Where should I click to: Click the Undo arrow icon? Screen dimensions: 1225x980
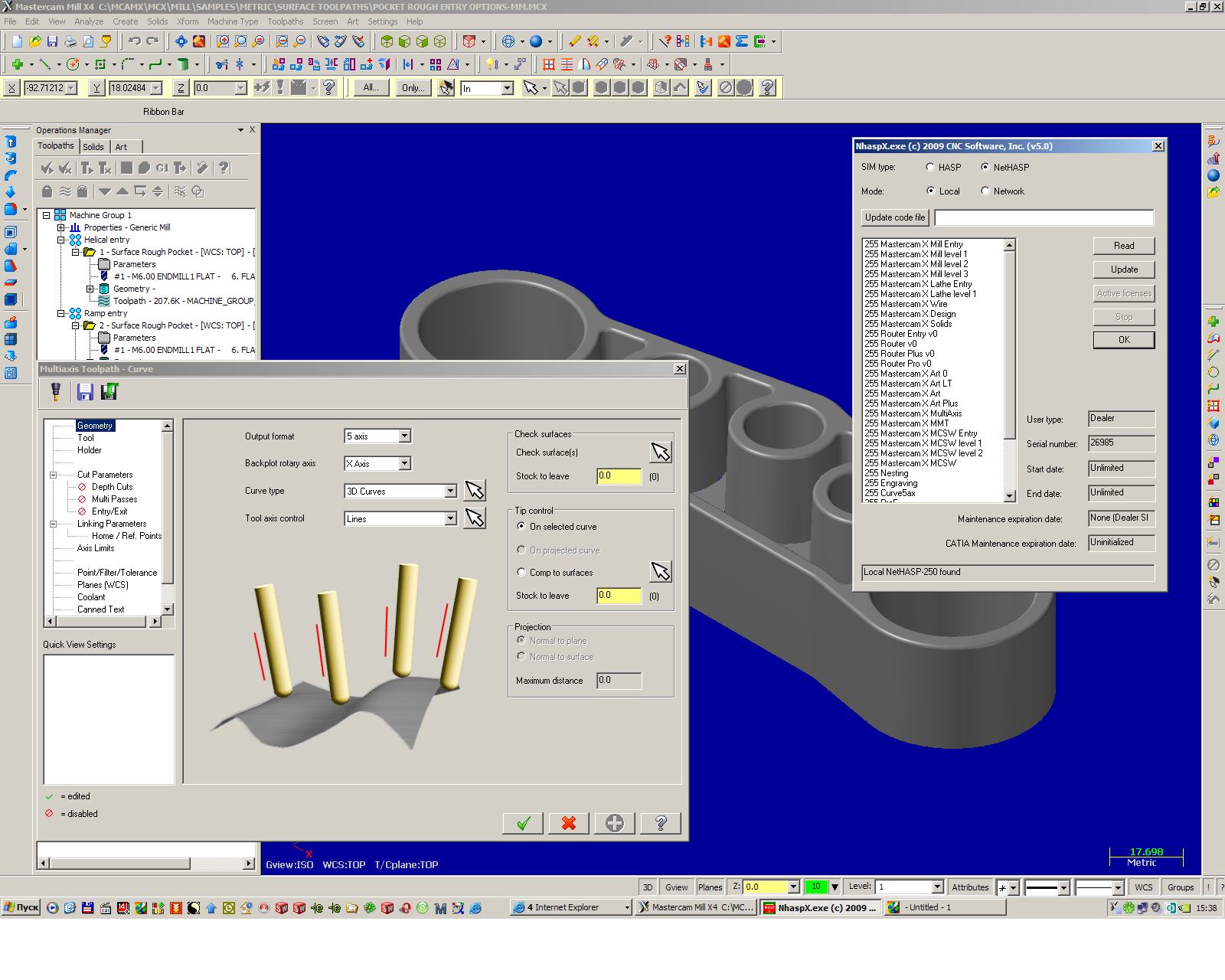(x=135, y=41)
